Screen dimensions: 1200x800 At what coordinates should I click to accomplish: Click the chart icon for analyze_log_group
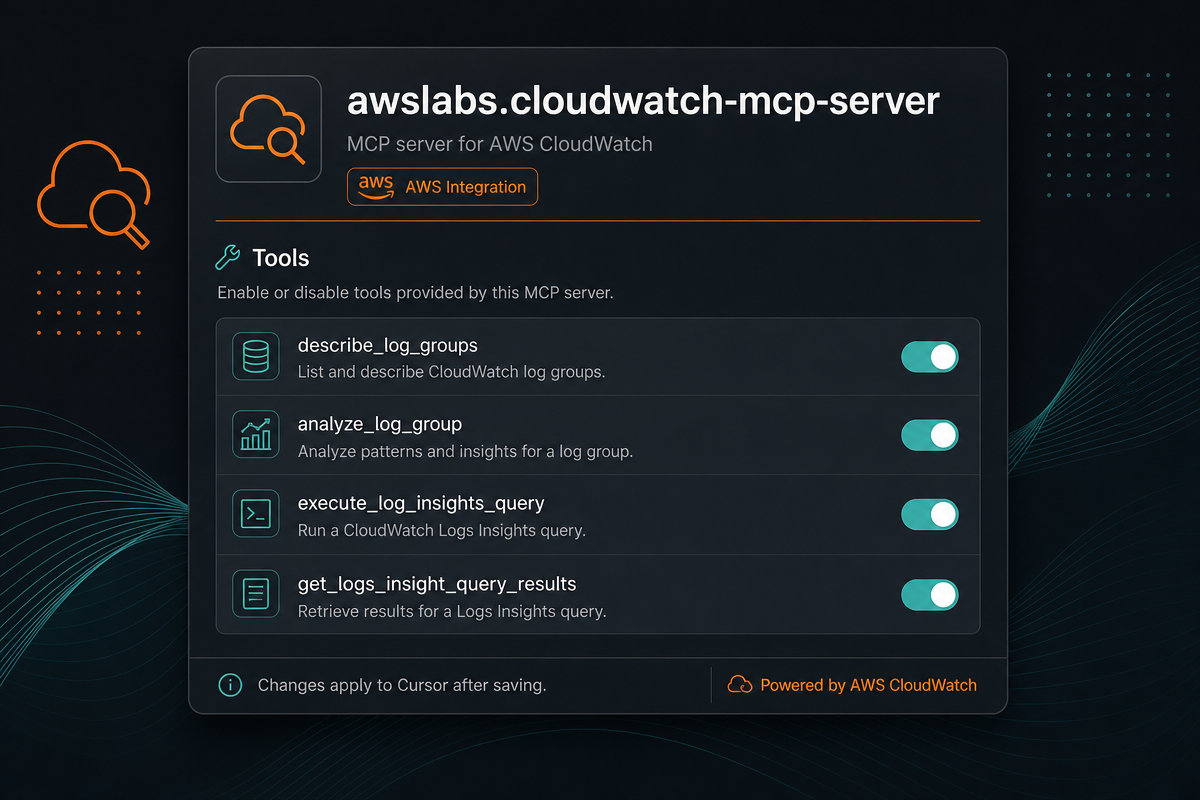[256, 435]
